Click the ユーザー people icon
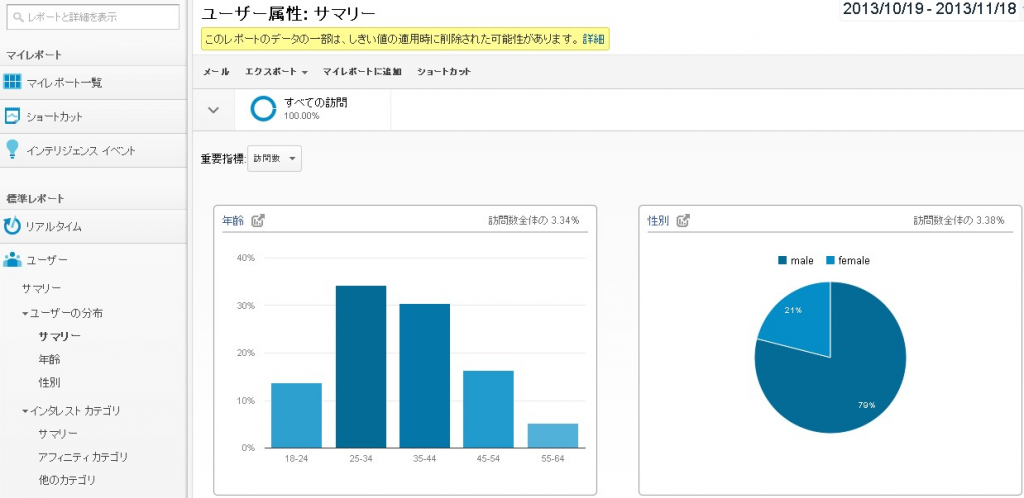1024x498 pixels. (x=13, y=260)
